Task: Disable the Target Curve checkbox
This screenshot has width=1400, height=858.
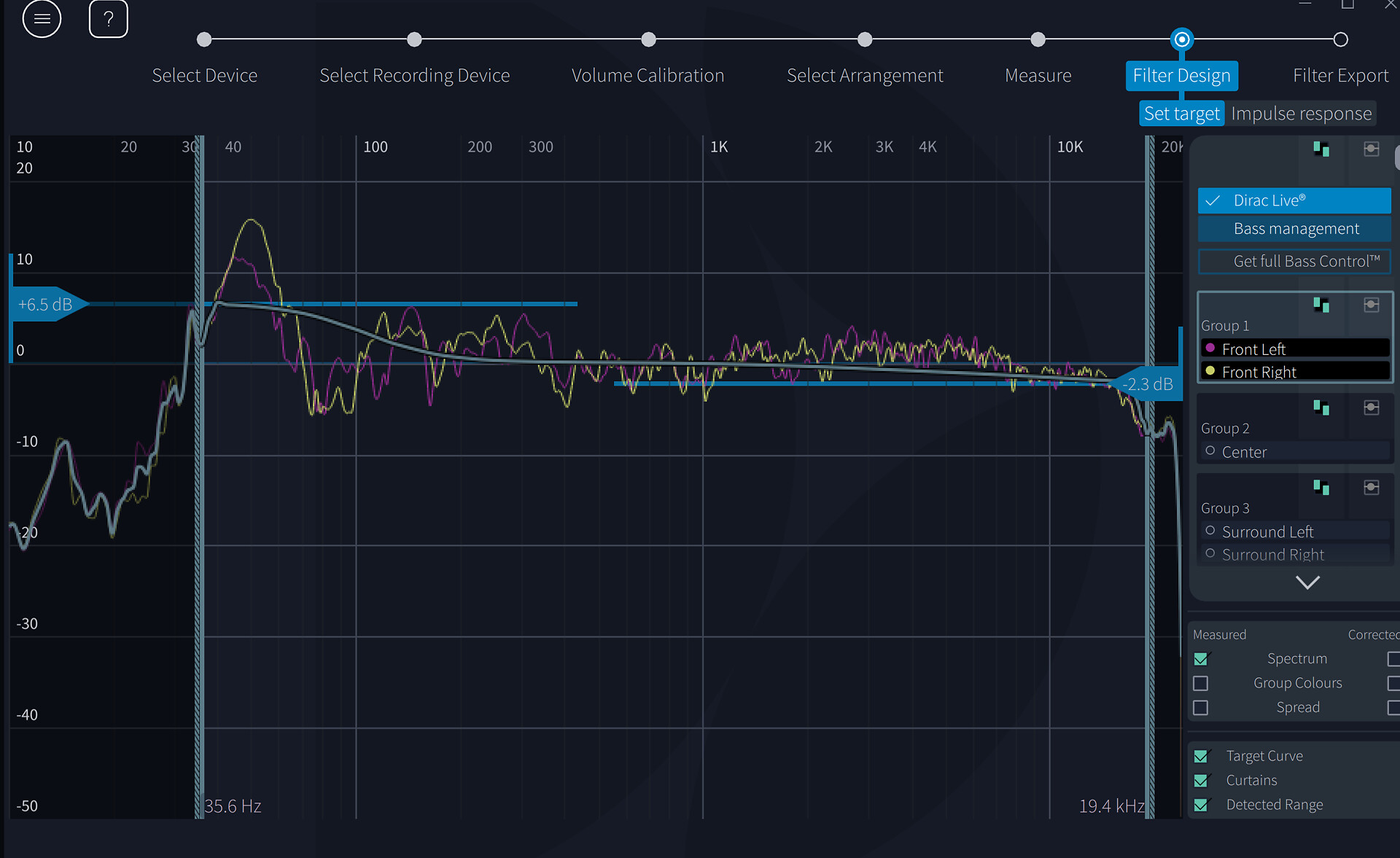Action: point(1201,757)
